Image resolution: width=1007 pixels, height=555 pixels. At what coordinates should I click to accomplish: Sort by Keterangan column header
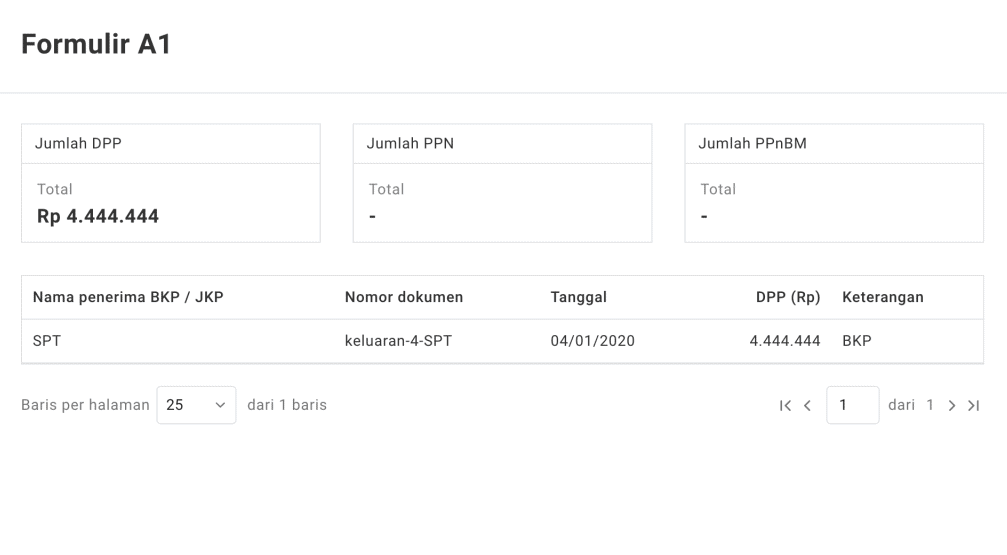click(883, 297)
